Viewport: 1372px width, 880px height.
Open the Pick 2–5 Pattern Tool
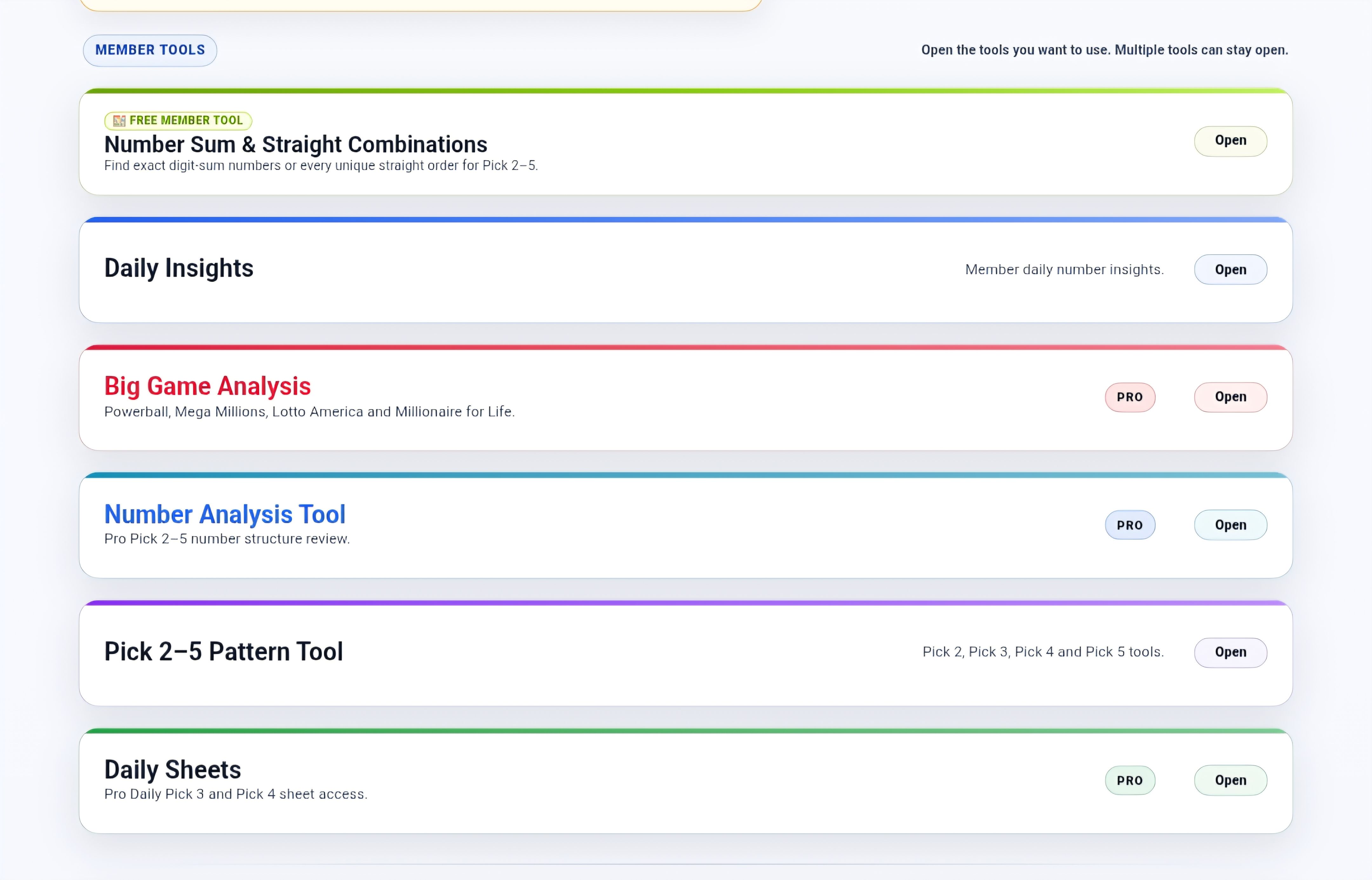1230,653
